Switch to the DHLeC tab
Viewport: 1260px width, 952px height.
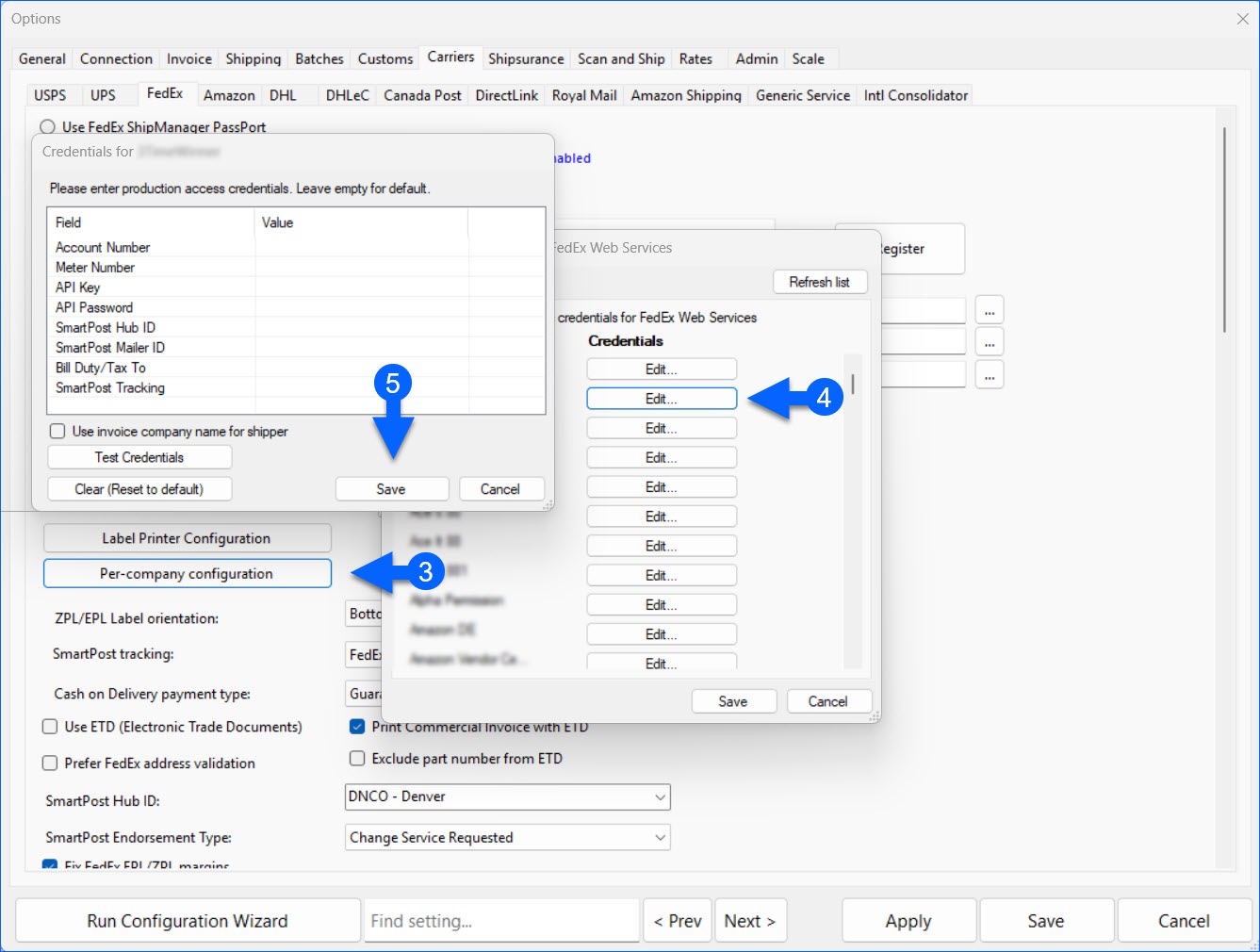tap(348, 95)
